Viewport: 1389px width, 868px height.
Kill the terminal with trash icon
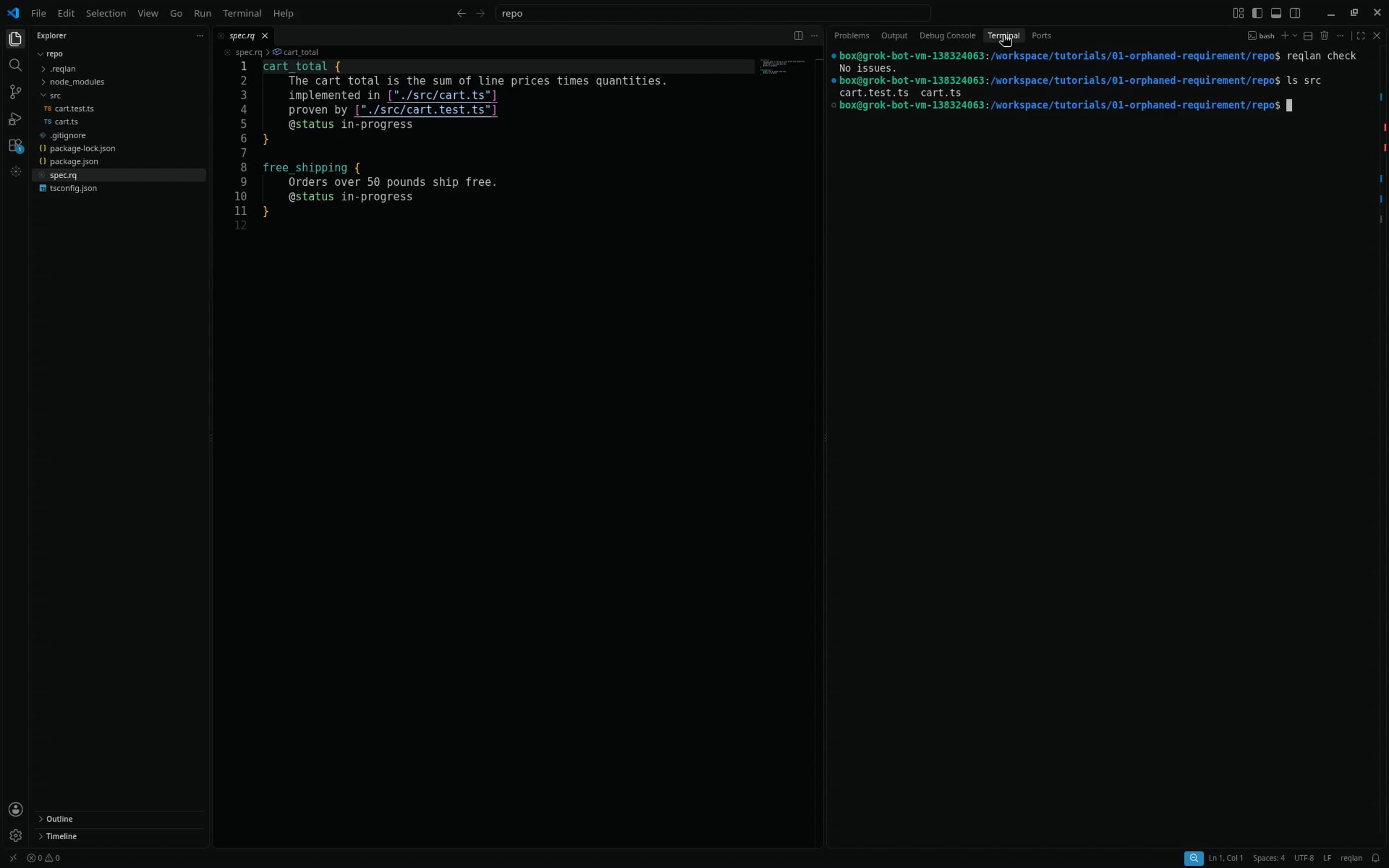click(x=1324, y=36)
